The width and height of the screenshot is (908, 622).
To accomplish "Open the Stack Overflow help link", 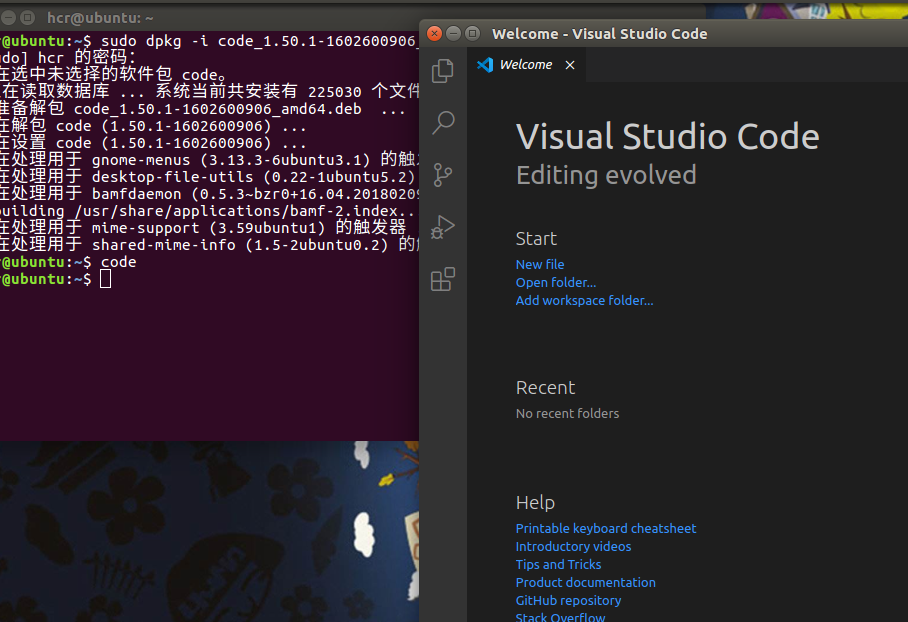I will tap(560, 617).
